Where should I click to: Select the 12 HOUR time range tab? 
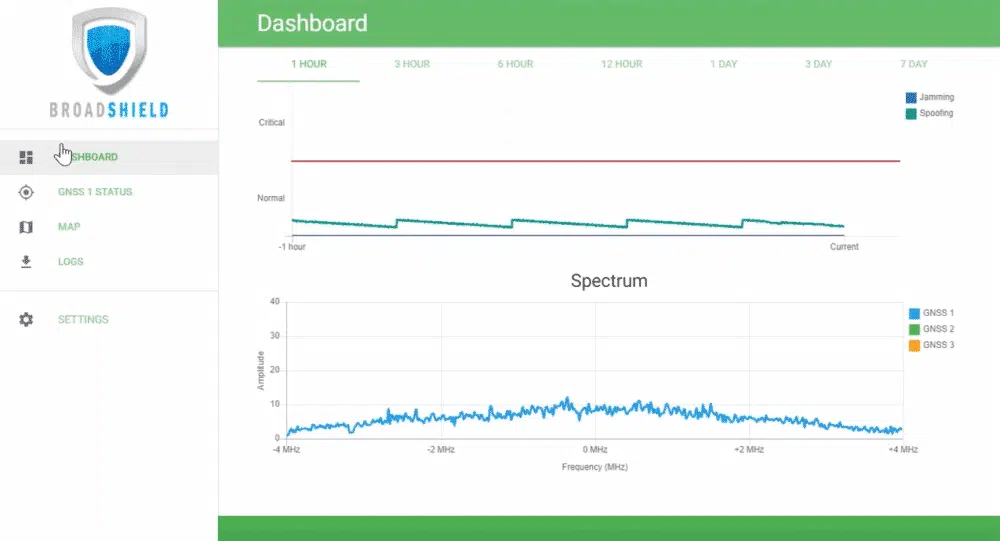click(x=621, y=64)
